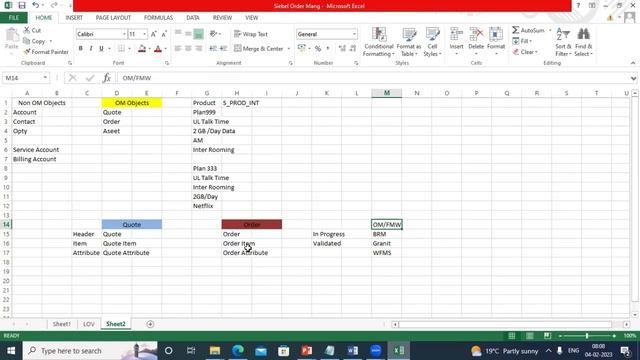Click the Clear button in Editing group
Viewport: 640px width, 360px height.
[525, 52]
